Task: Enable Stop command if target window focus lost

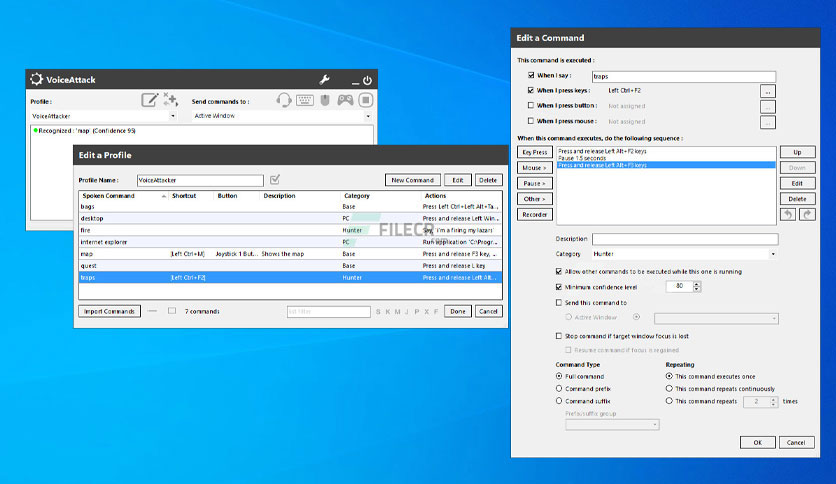Action: click(559, 336)
